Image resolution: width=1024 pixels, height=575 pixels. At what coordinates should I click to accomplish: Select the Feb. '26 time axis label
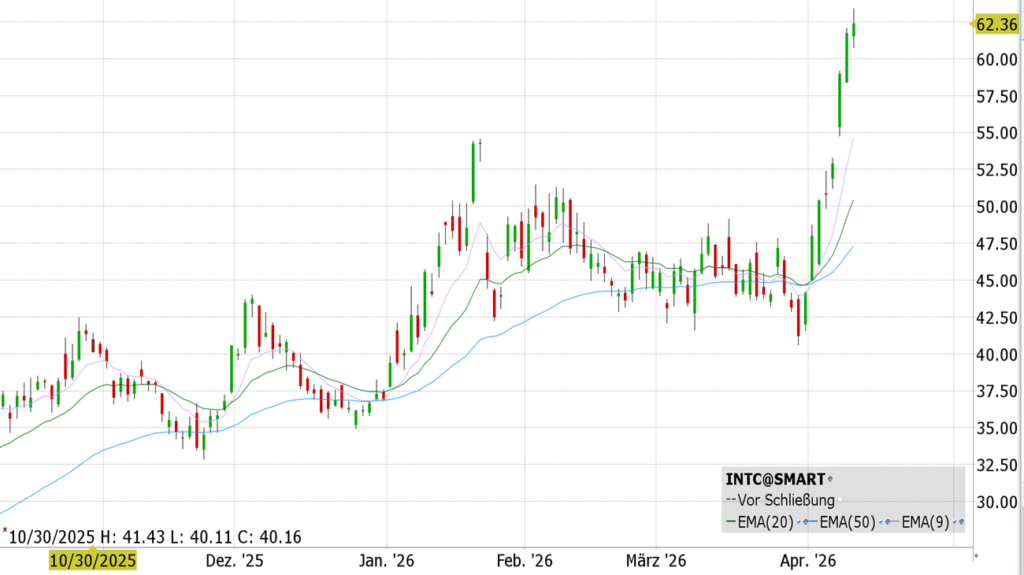(x=526, y=562)
